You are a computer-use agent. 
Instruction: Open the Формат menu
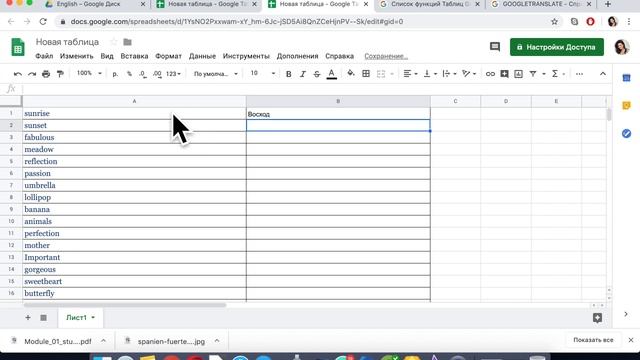(168, 56)
